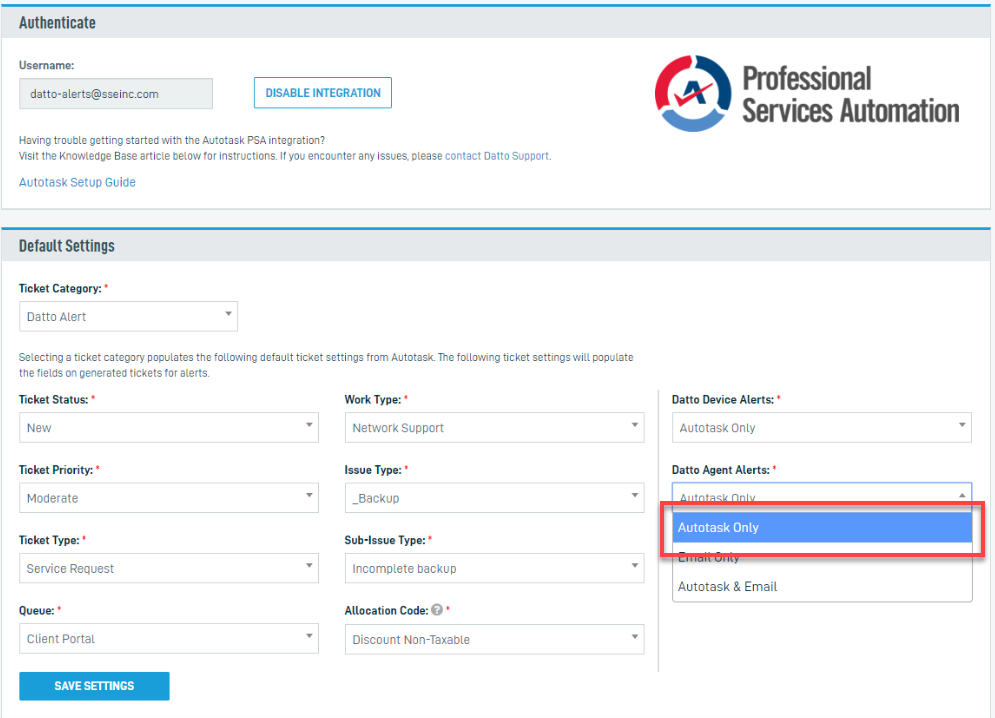This screenshot has height=718, width=995.
Task: Click the Datto Agent Alerts label
Action: (721, 470)
